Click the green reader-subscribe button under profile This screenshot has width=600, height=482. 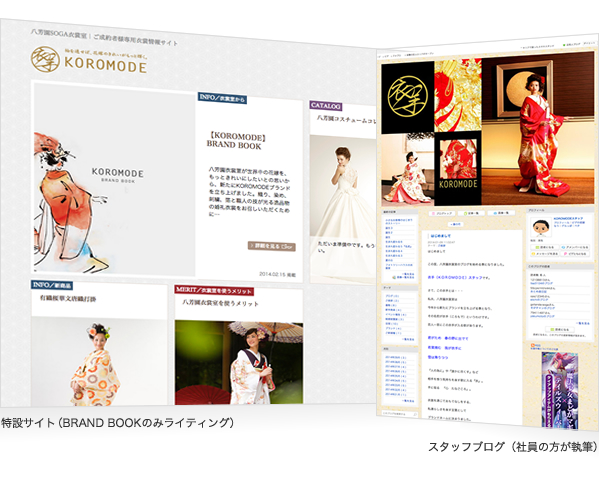click(545, 247)
